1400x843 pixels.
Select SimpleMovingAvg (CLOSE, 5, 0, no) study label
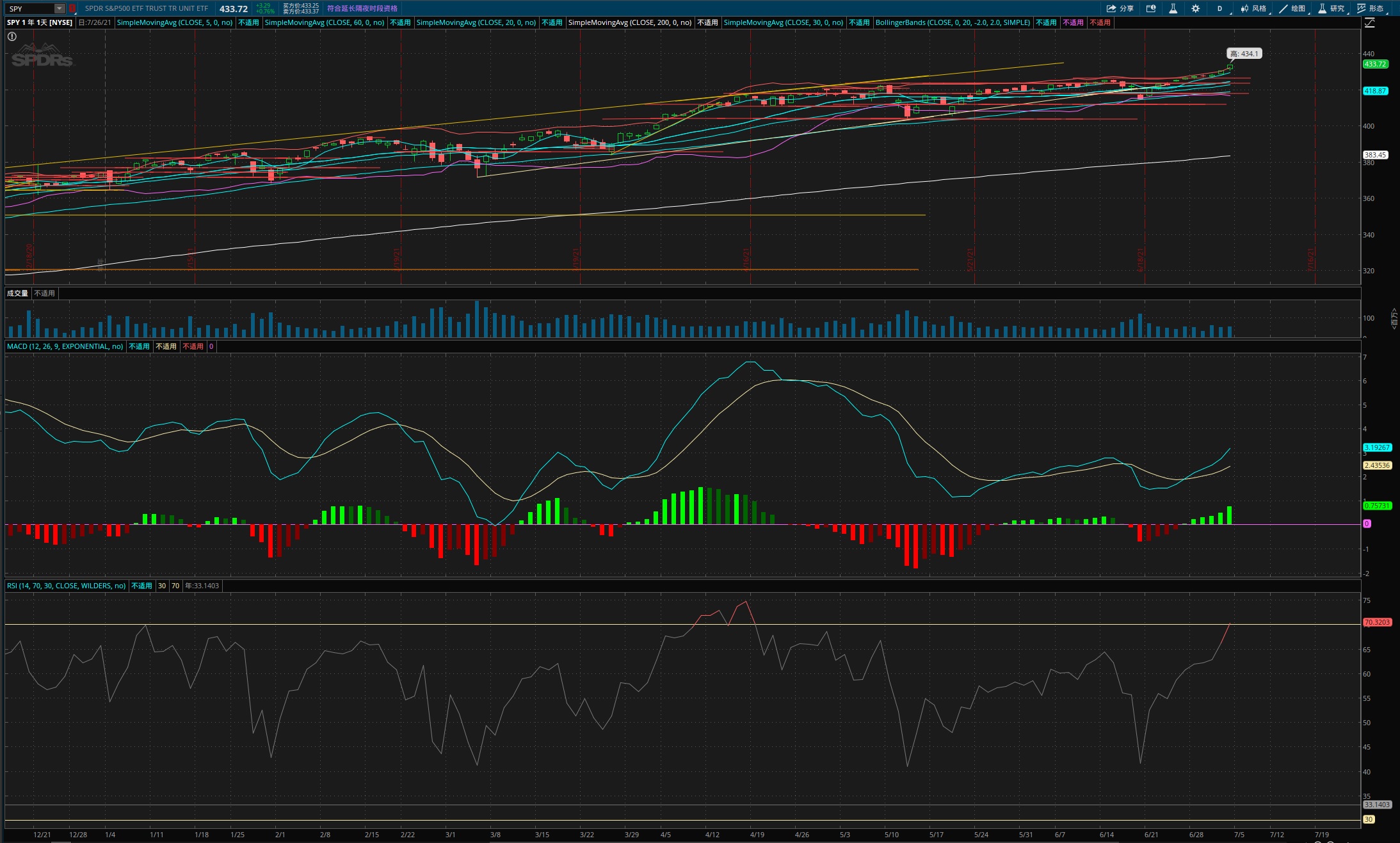tap(175, 22)
